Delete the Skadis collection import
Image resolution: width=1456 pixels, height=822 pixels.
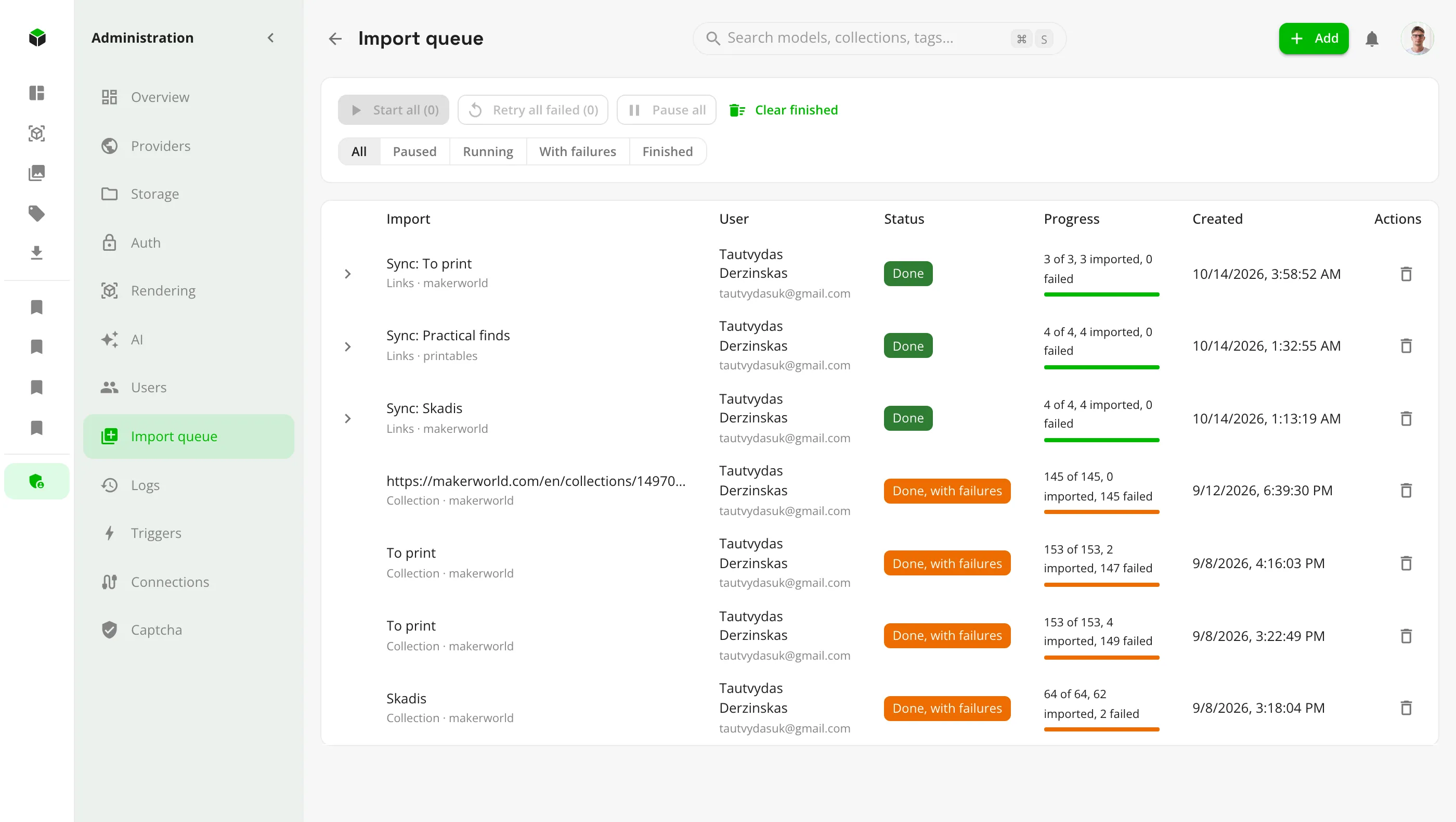pos(1406,708)
